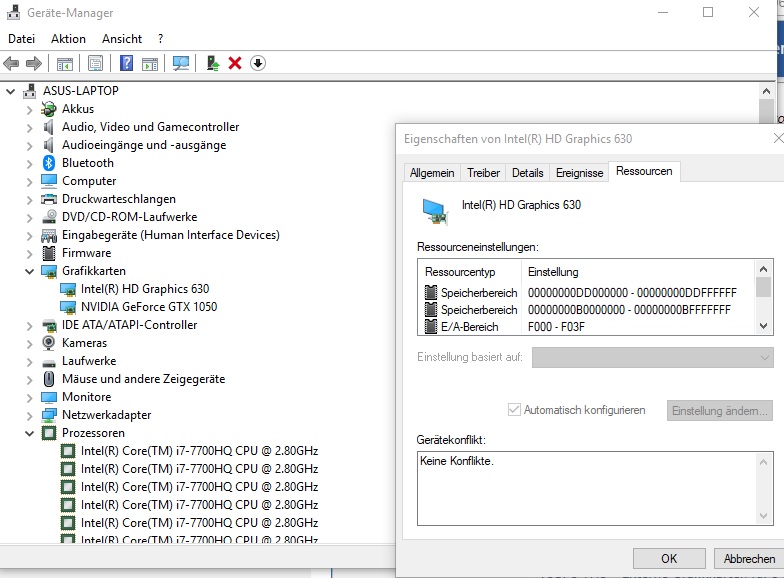Select Intel(R) HD Graphics 630 in the tree

click(x=145, y=289)
